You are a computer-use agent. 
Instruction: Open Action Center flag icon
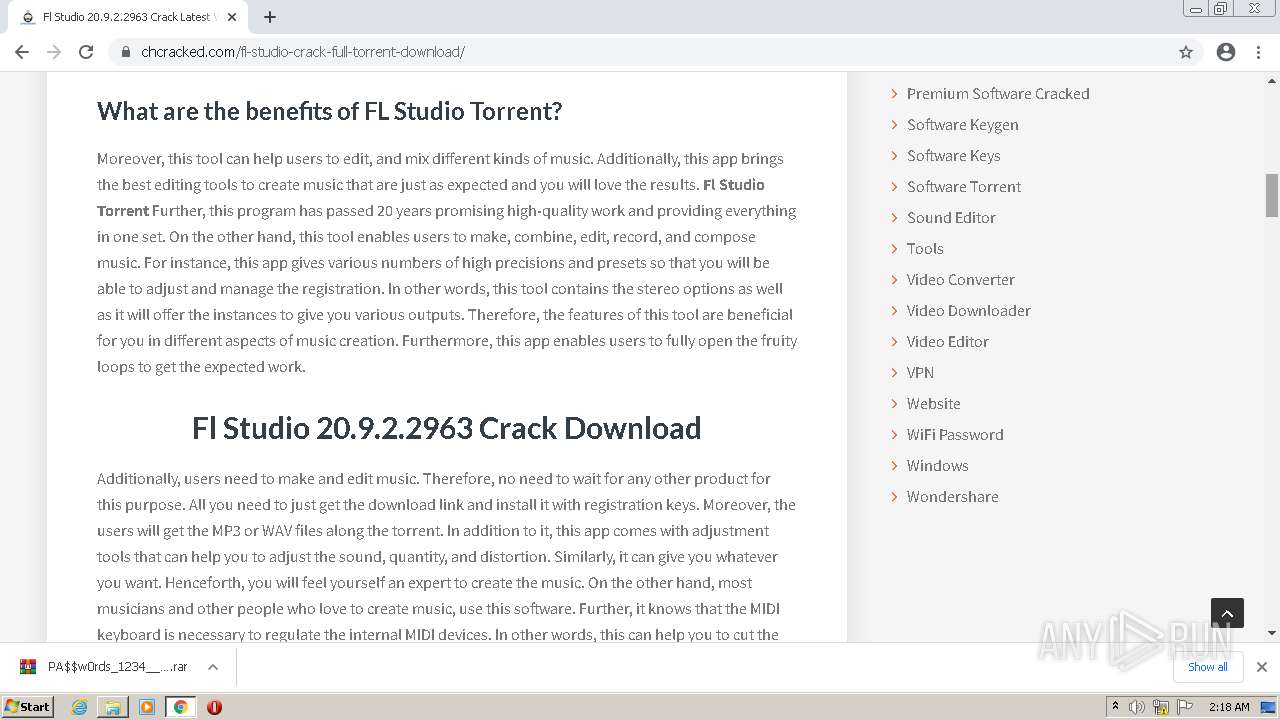point(1185,707)
